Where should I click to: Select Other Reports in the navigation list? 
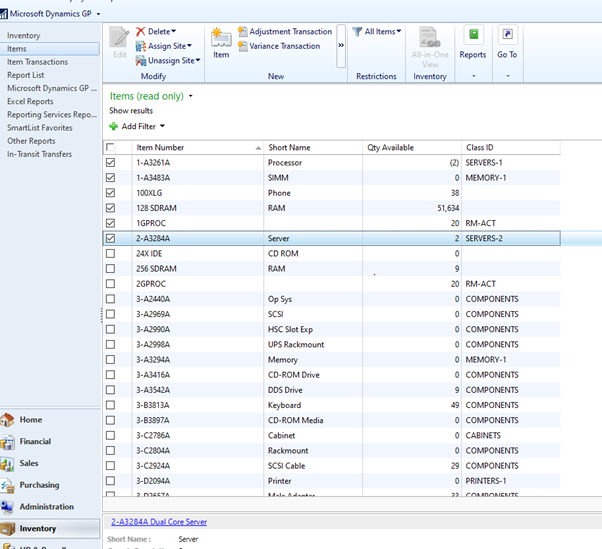pyautogui.click(x=31, y=141)
